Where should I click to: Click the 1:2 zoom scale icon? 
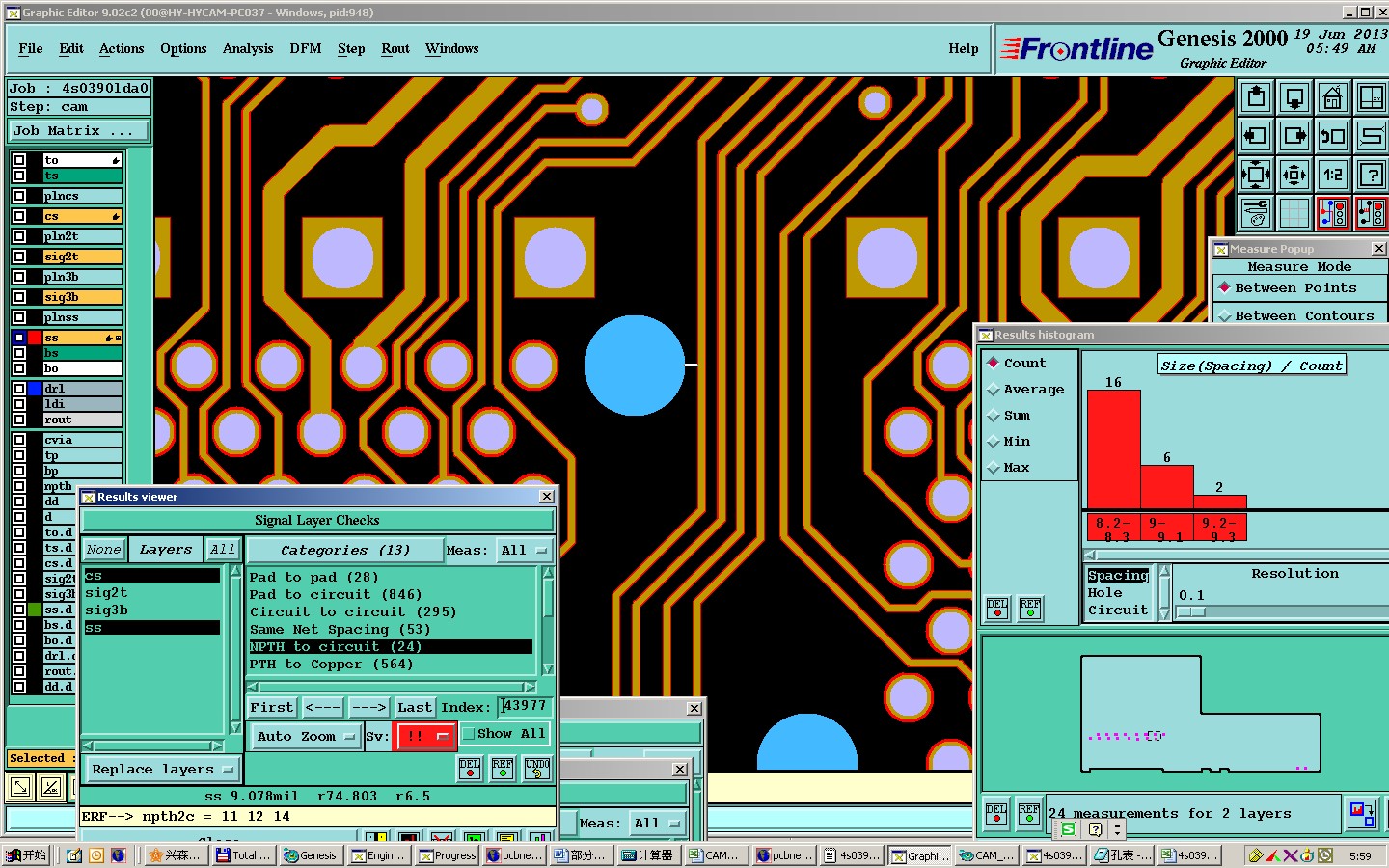[1333, 175]
